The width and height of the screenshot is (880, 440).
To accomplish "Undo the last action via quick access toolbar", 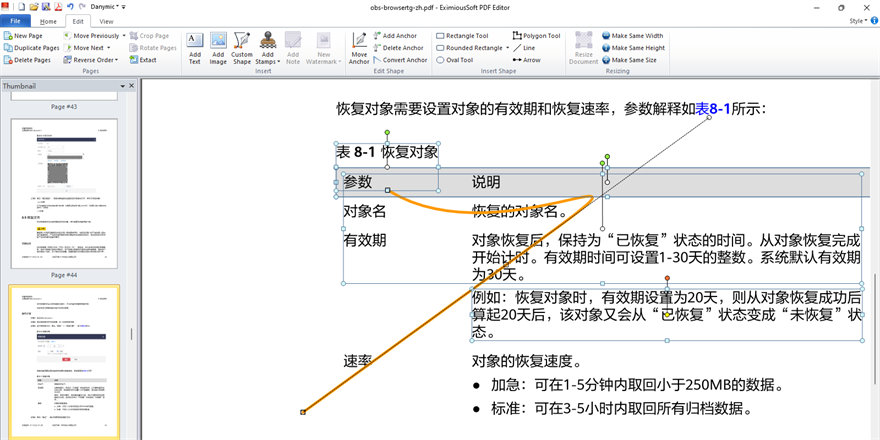I will [70, 7].
